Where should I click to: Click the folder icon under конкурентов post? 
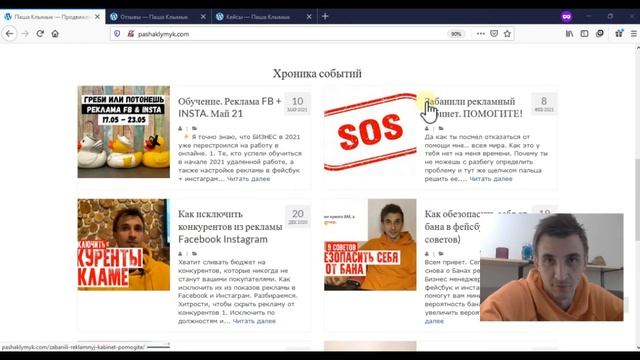pos(194,253)
